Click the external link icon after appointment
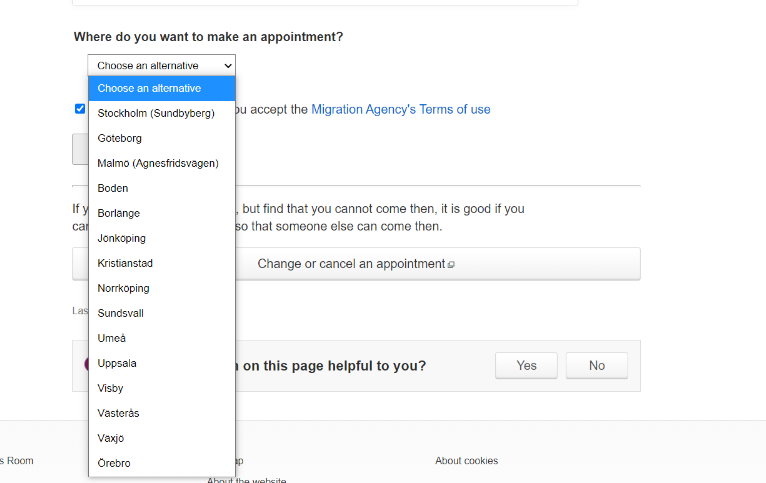This screenshot has width=766, height=483. [451, 265]
